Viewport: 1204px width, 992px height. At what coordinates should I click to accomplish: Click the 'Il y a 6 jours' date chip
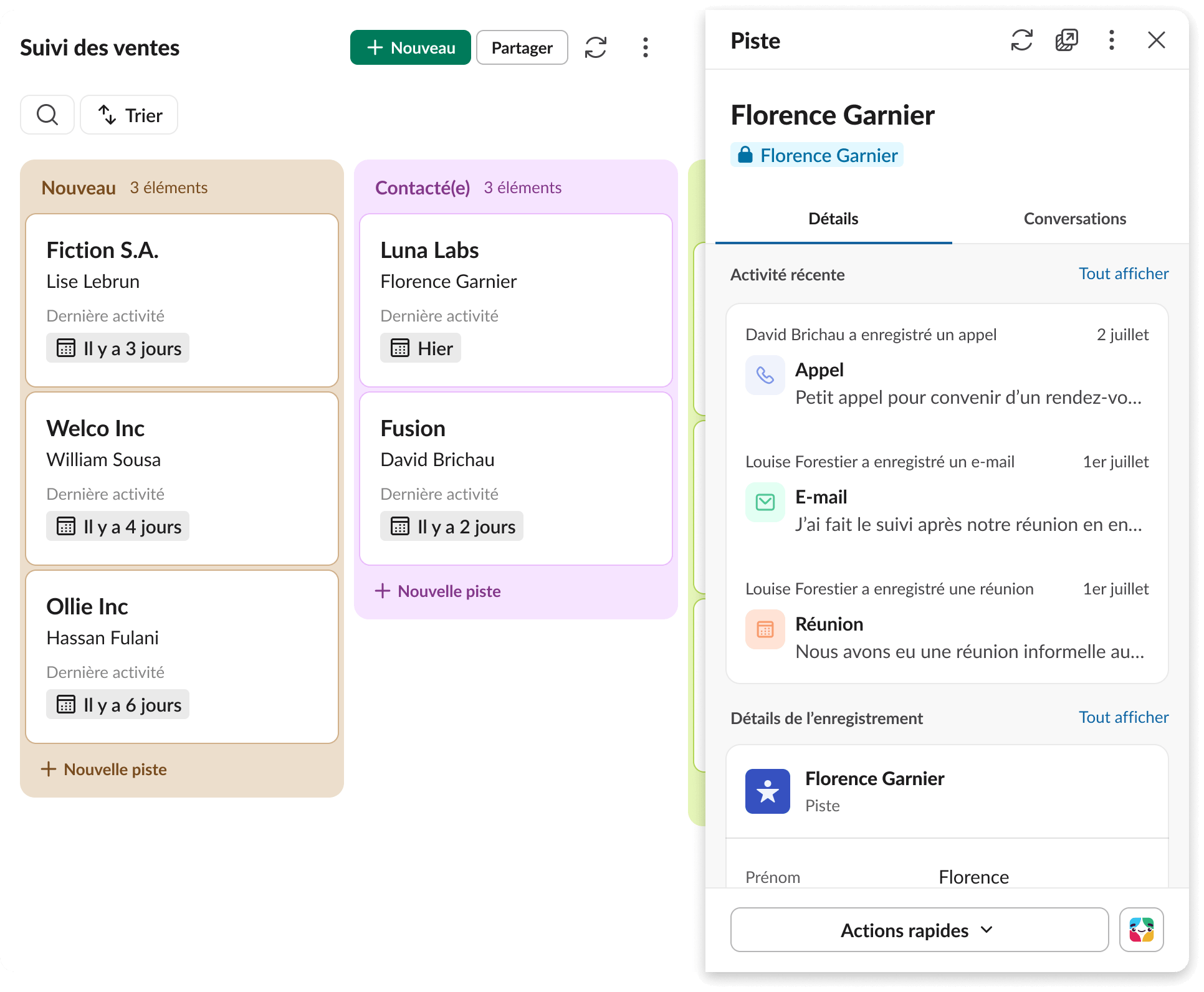point(118,705)
